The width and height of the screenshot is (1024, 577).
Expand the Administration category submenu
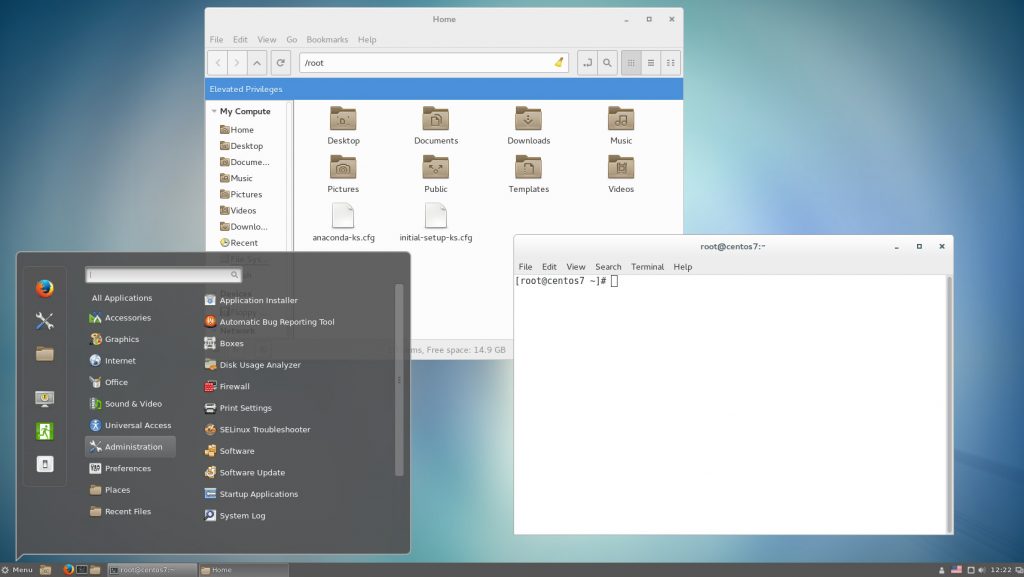pyautogui.click(x=129, y=446)
